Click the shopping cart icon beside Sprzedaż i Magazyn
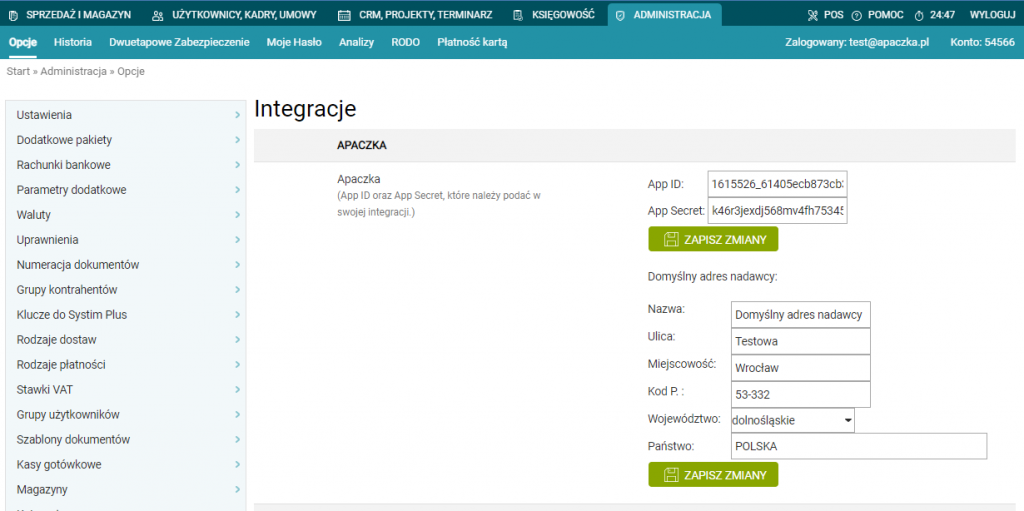 point(15,15)
